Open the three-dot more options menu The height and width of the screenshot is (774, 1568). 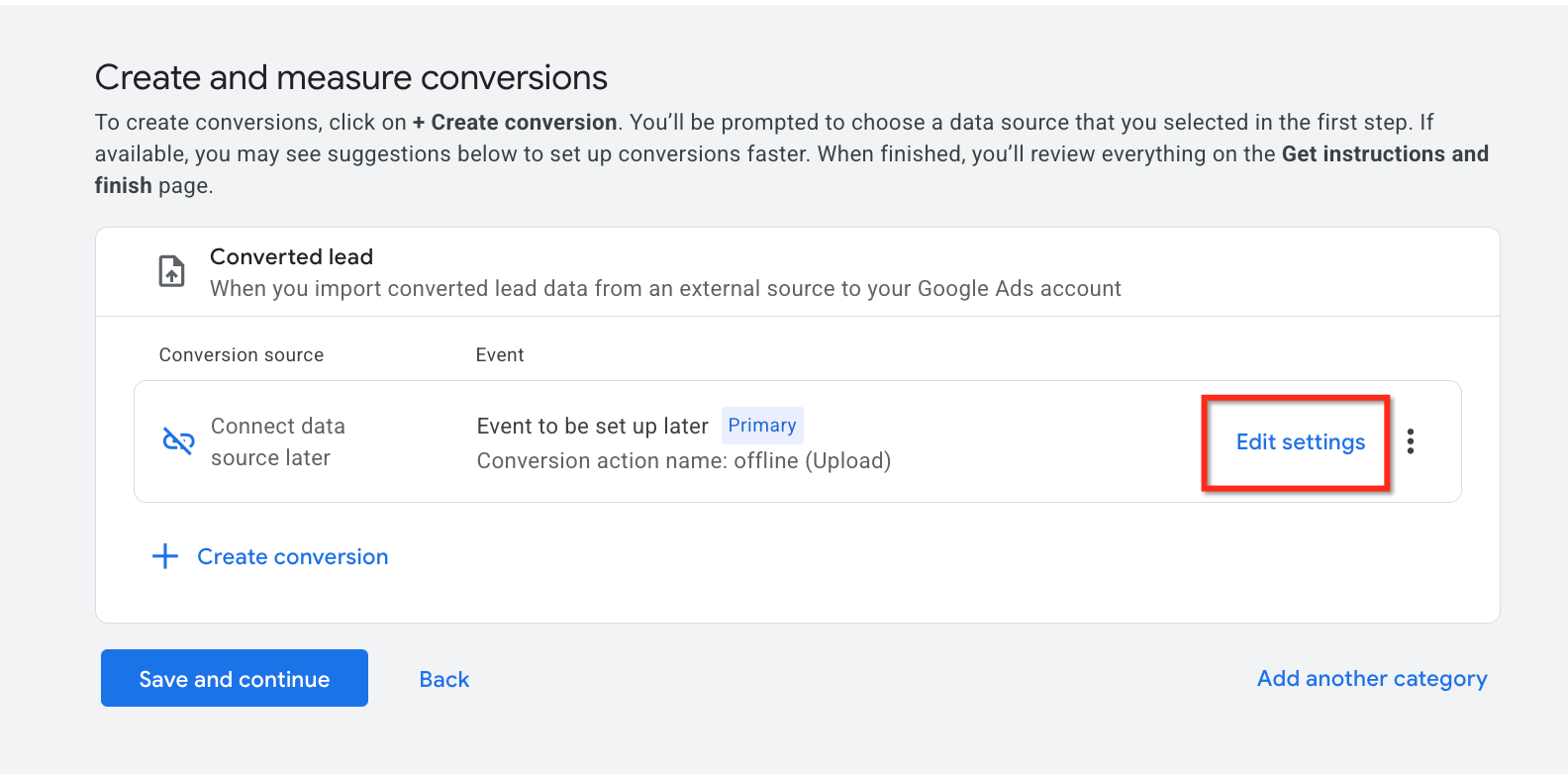click(1411, 441)
